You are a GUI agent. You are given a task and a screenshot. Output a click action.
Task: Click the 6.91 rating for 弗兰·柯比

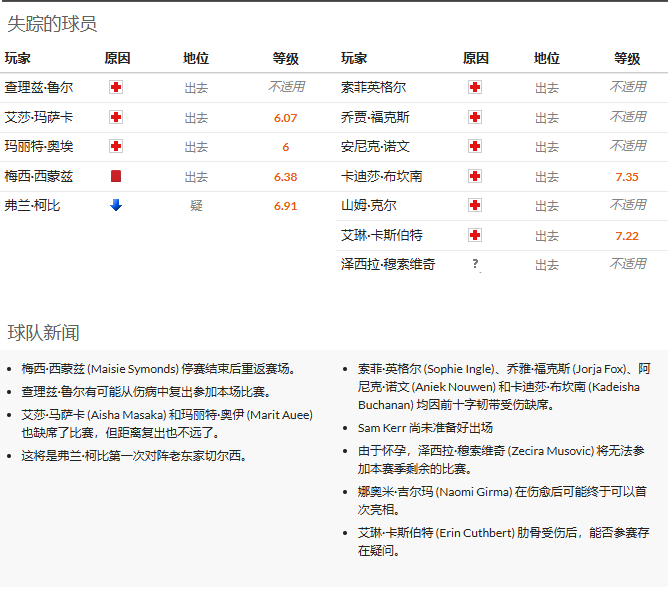(x=285, y=206)
